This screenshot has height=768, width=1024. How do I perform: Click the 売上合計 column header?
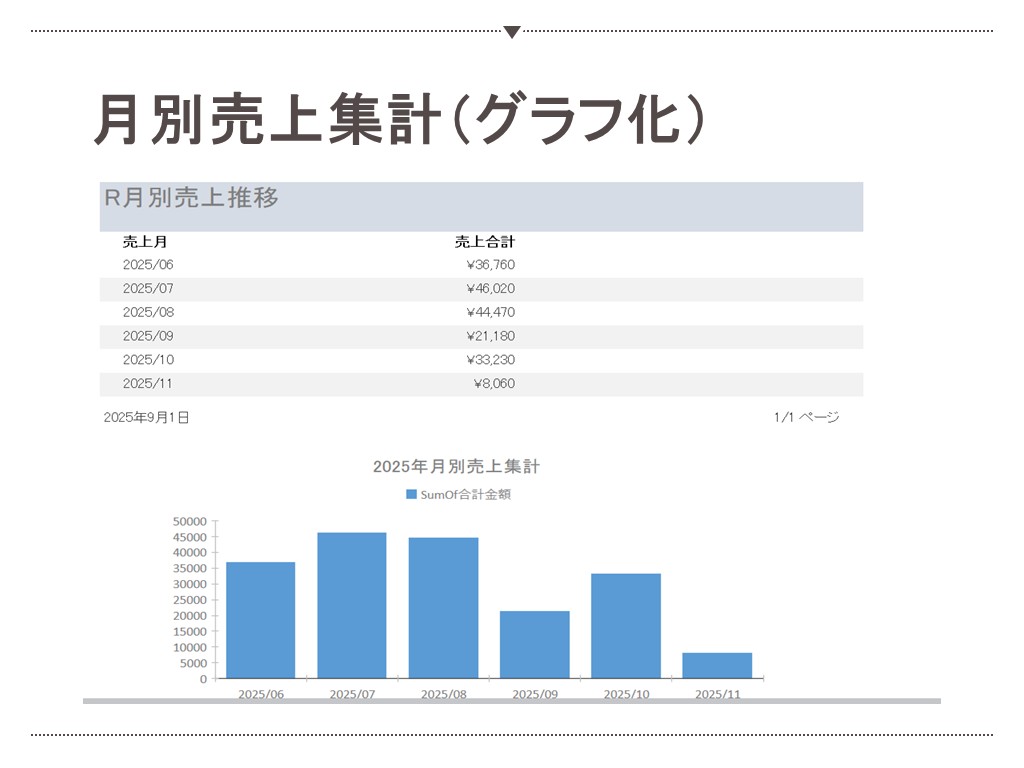(485, 241)
